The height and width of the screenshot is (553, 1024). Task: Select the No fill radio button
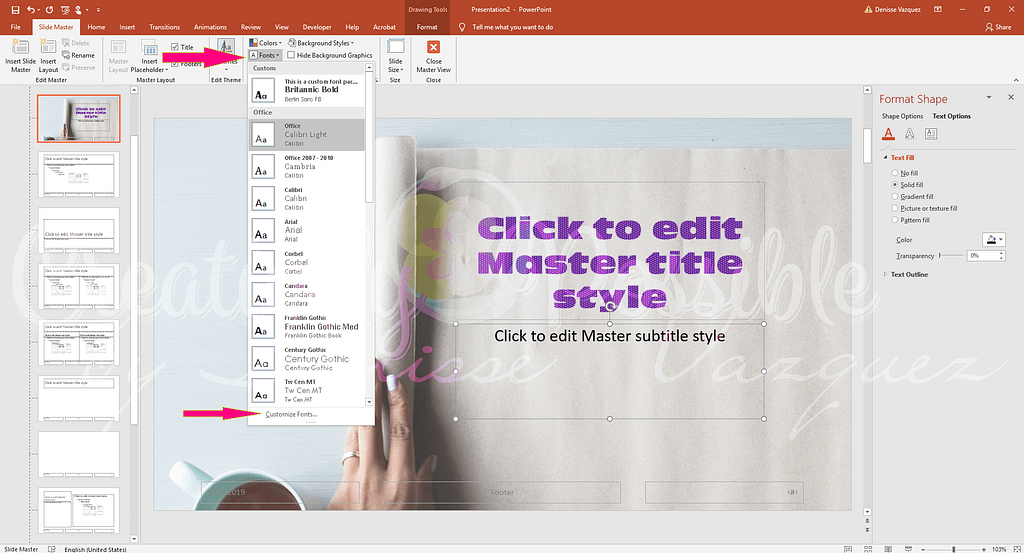click(x=895, y=173)
